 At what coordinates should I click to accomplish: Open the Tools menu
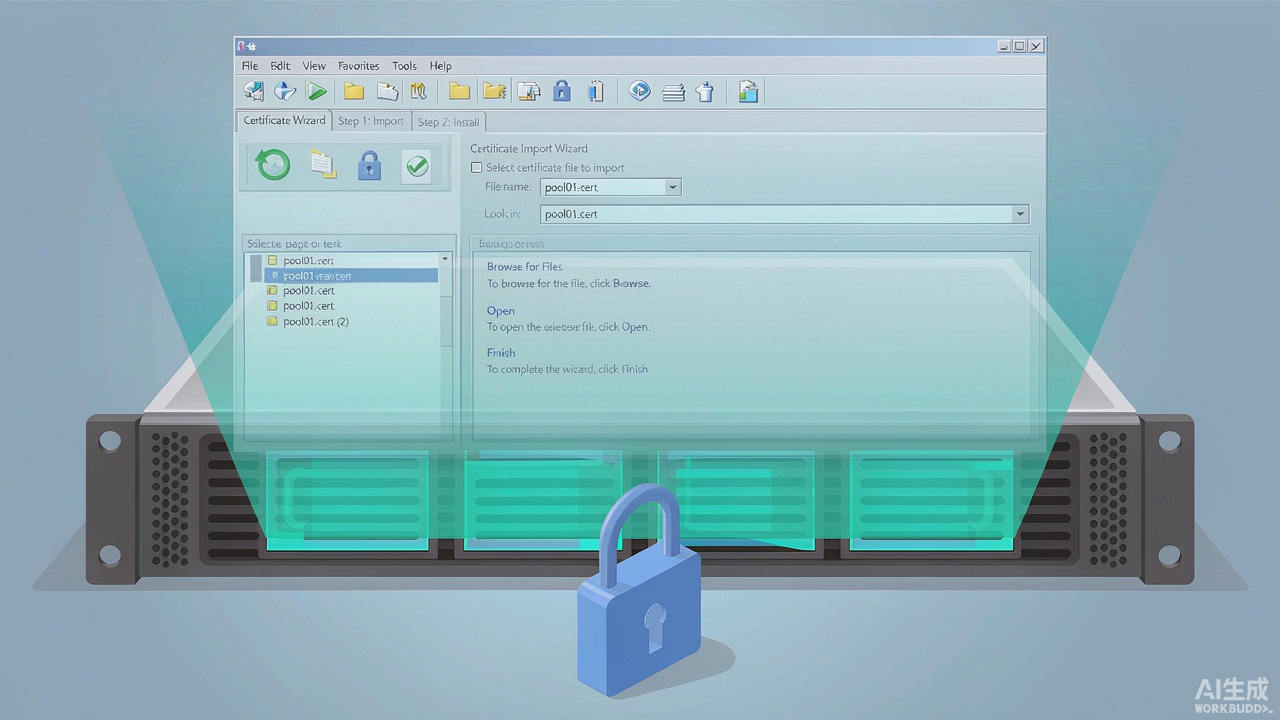point(404,66)
